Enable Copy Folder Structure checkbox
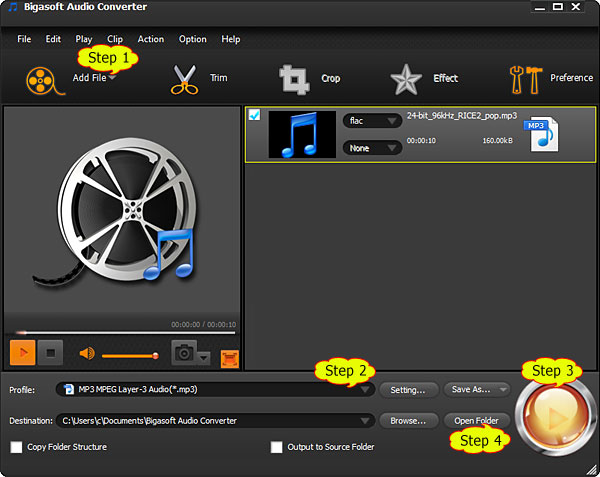Image resolution: width=600 pixels, height=477 pixels. (16, 447)
